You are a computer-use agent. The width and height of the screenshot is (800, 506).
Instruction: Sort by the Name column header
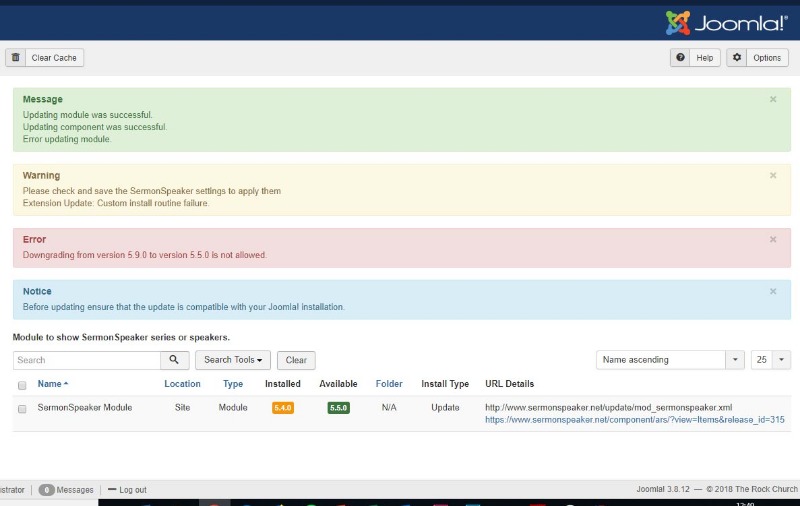53,384
